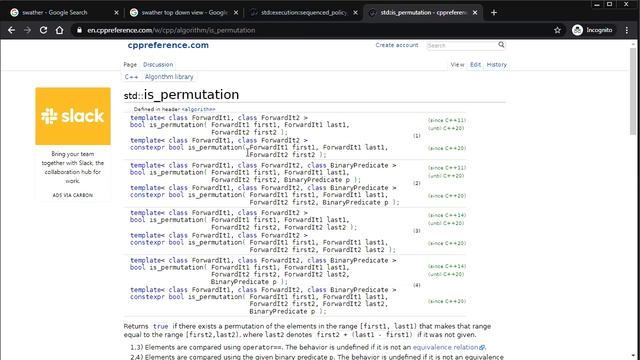Image resolution: width=640 pixels, height=360 pixels.
Task: Click the overload label (4)
Action: 416,285
